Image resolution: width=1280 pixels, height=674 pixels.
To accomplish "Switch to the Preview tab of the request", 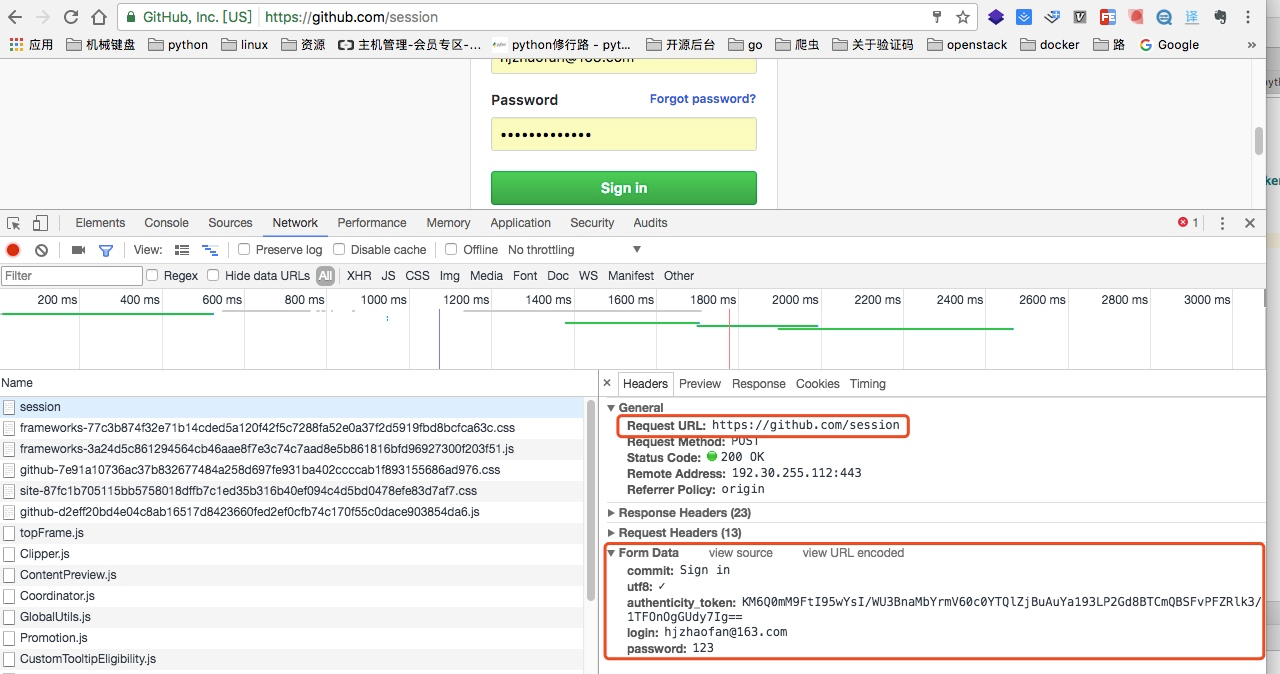I will [700, 384].
